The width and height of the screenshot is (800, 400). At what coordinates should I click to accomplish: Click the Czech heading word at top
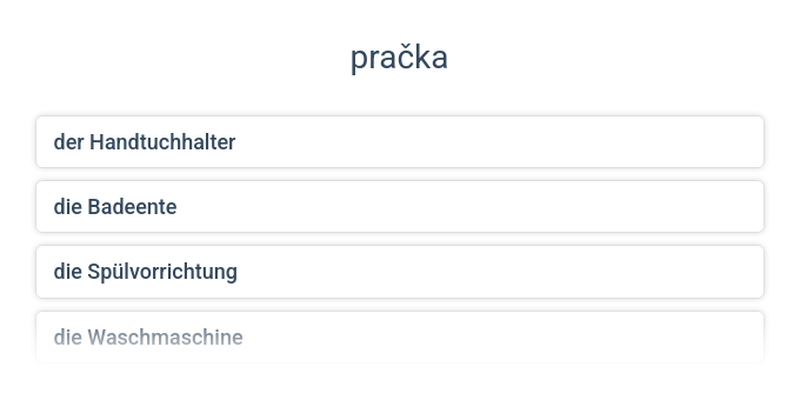coord(399,58)
